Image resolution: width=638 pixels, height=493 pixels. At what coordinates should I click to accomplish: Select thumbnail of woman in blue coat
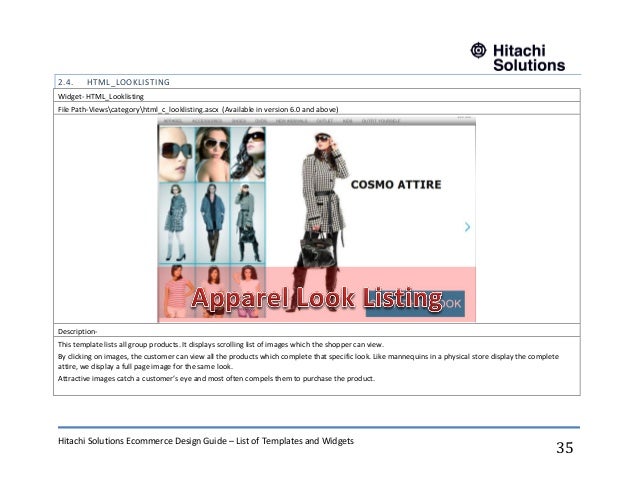[212, 223]
